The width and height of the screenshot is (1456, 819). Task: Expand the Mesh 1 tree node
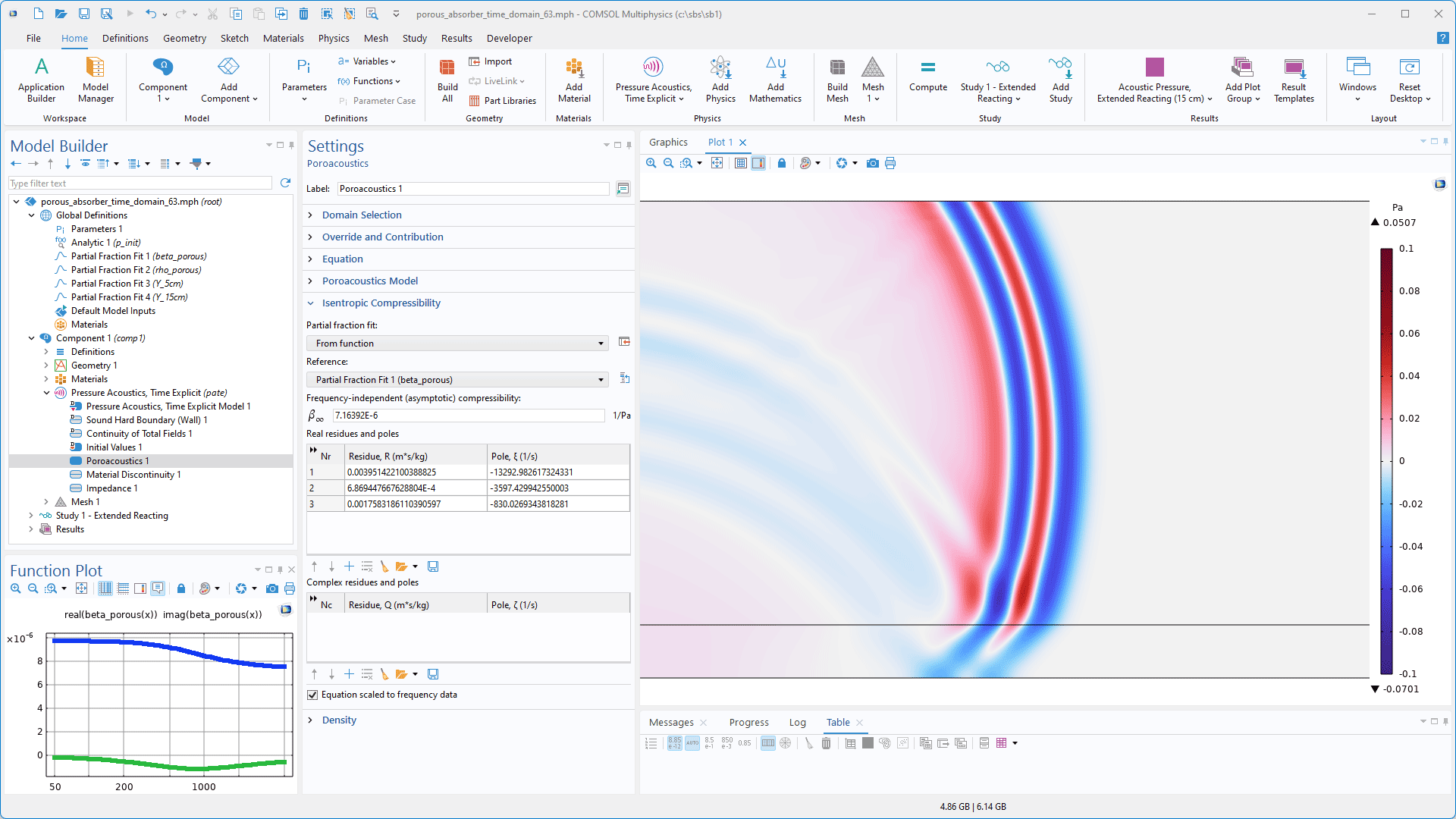click(46, 502)
